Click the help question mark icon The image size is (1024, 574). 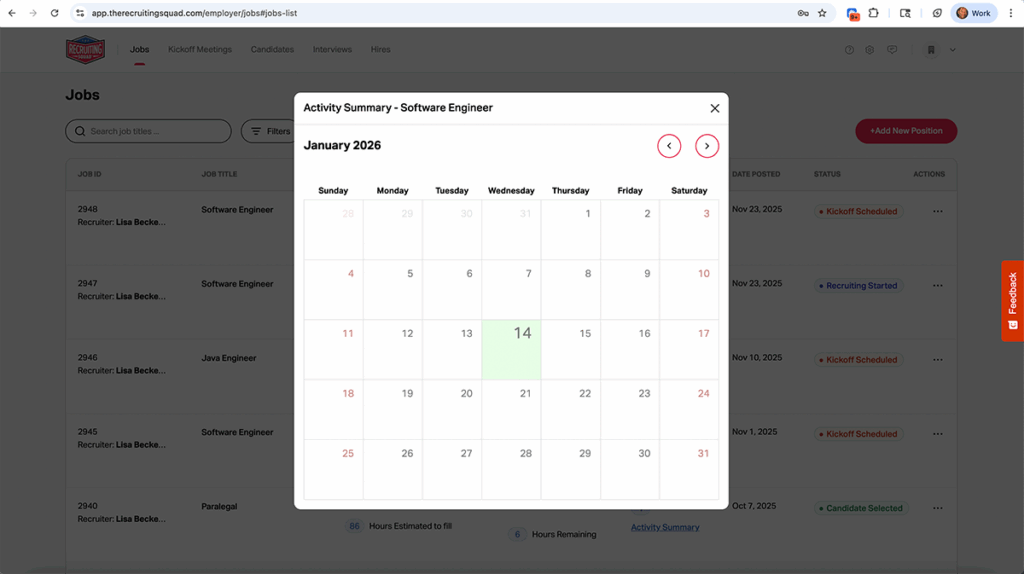[x=849, y=50]
